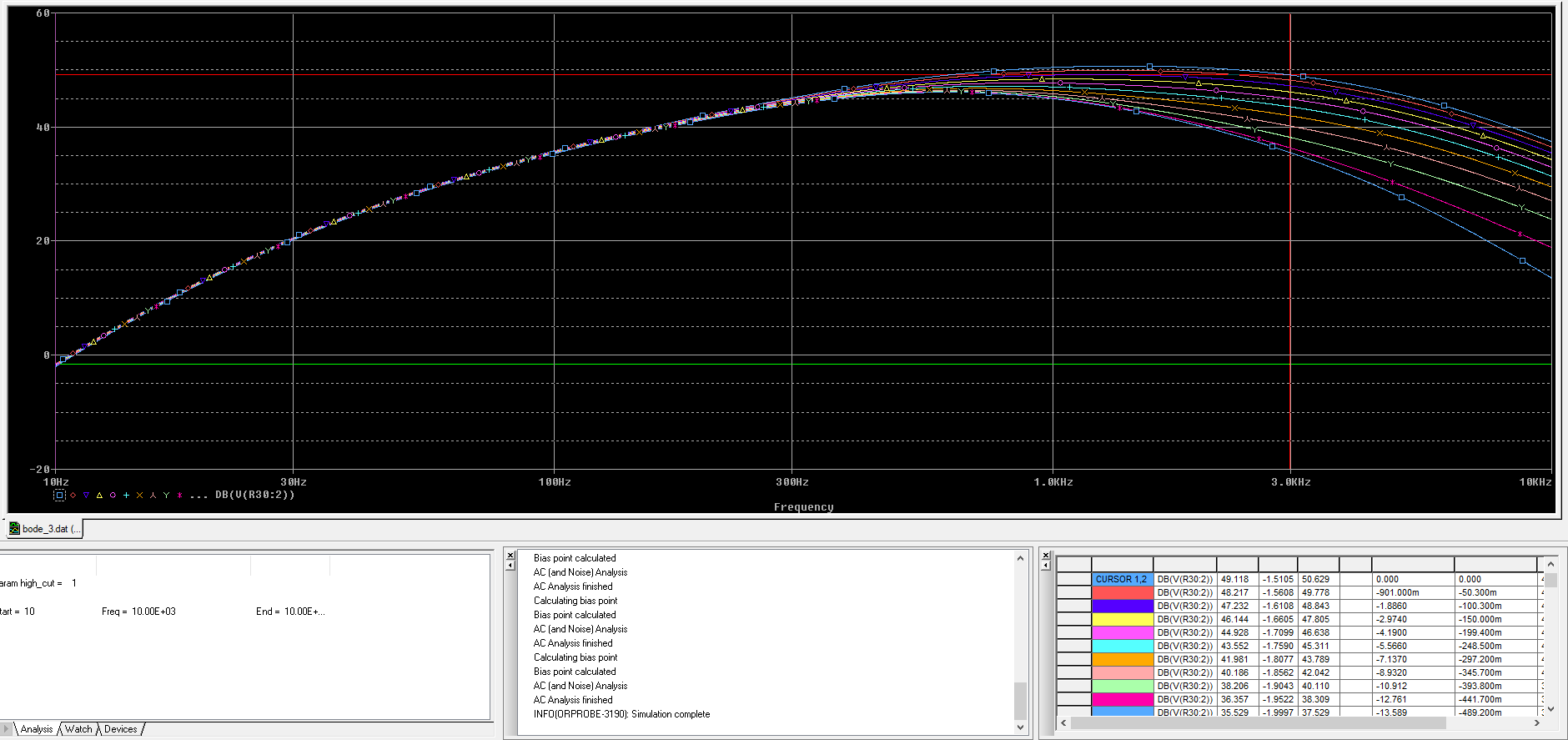The width and height of the screenshot is (1568, 740).
Task: Click the cyan plus trace symbol in legend
Action: 126,496
